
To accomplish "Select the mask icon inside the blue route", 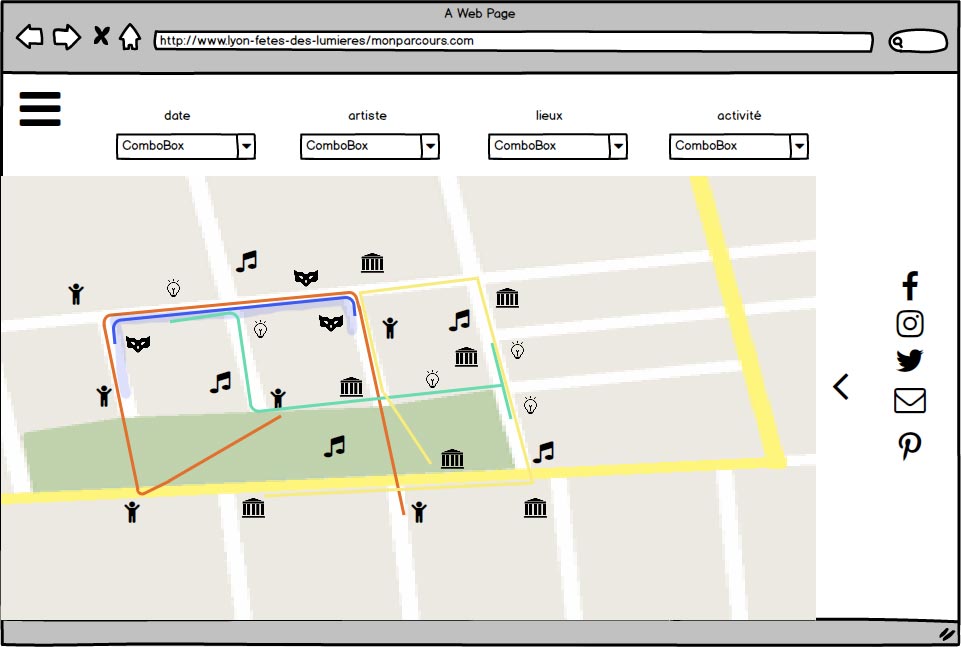I will point(331,322).
